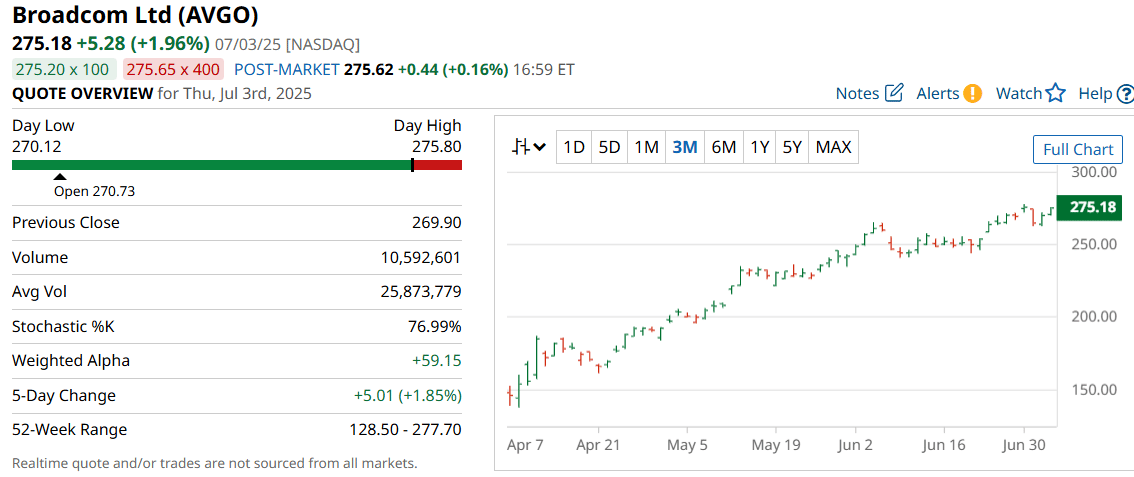
Task: Click the Stochastic %K value 76.99%
Action: (435, 327)
